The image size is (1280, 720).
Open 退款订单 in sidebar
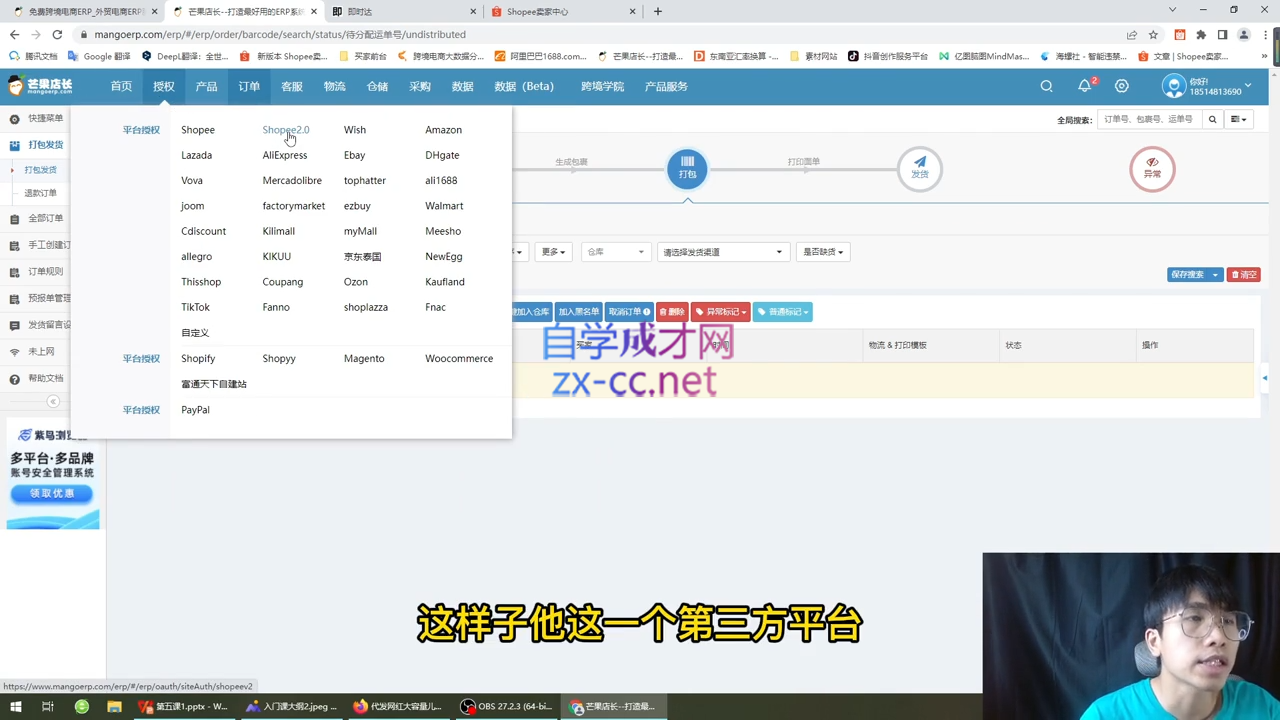(x=40, y=193)
